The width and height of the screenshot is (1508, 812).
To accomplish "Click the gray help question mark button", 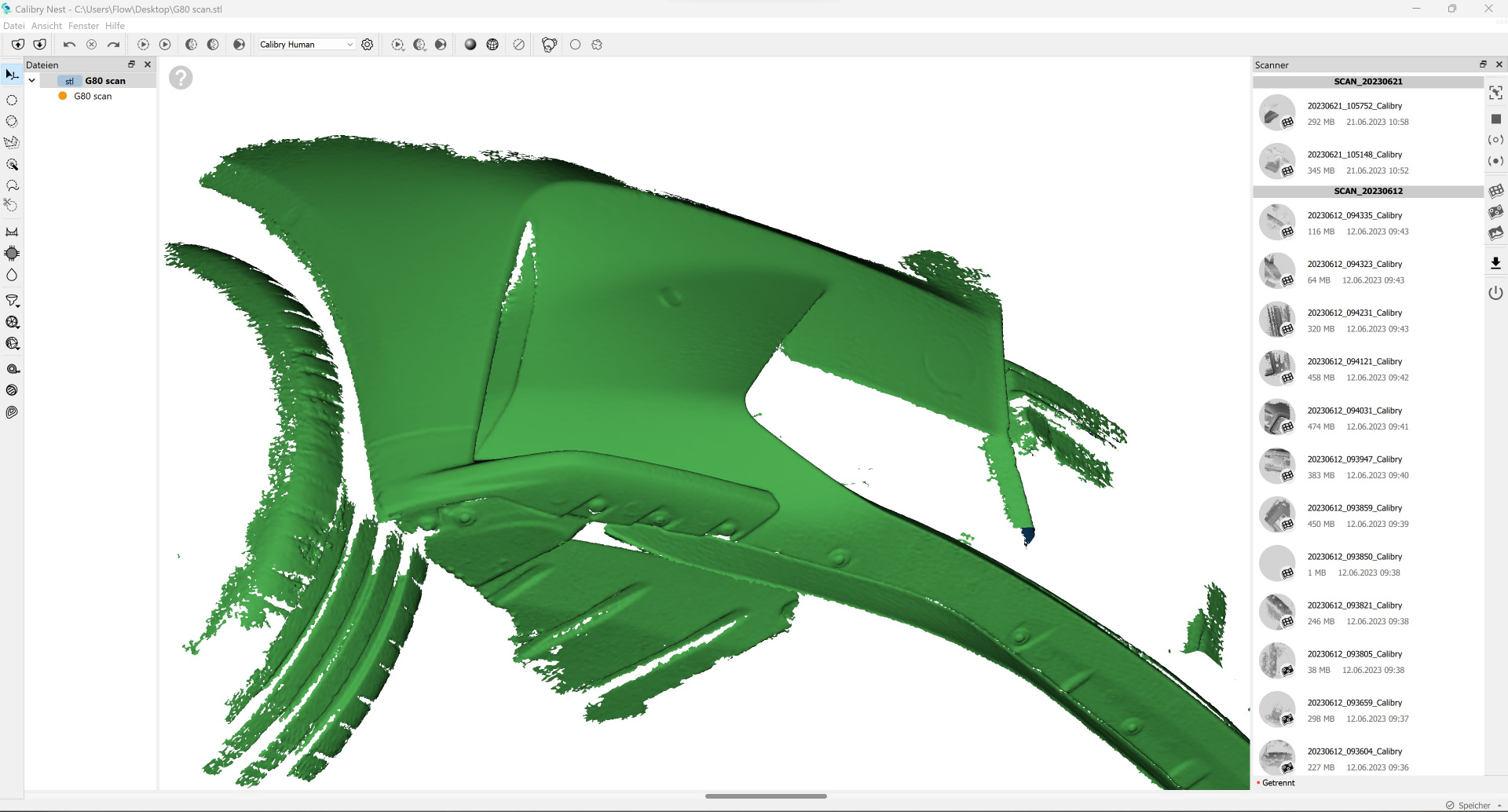I will [x=181, y=78].
